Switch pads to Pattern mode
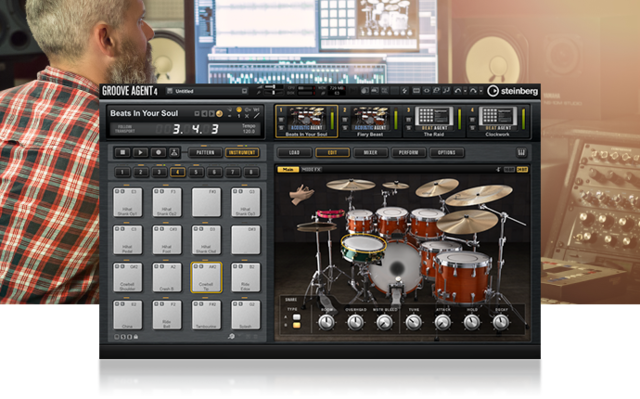The width and height of the screenshot is (640, 399). (205, 153)
